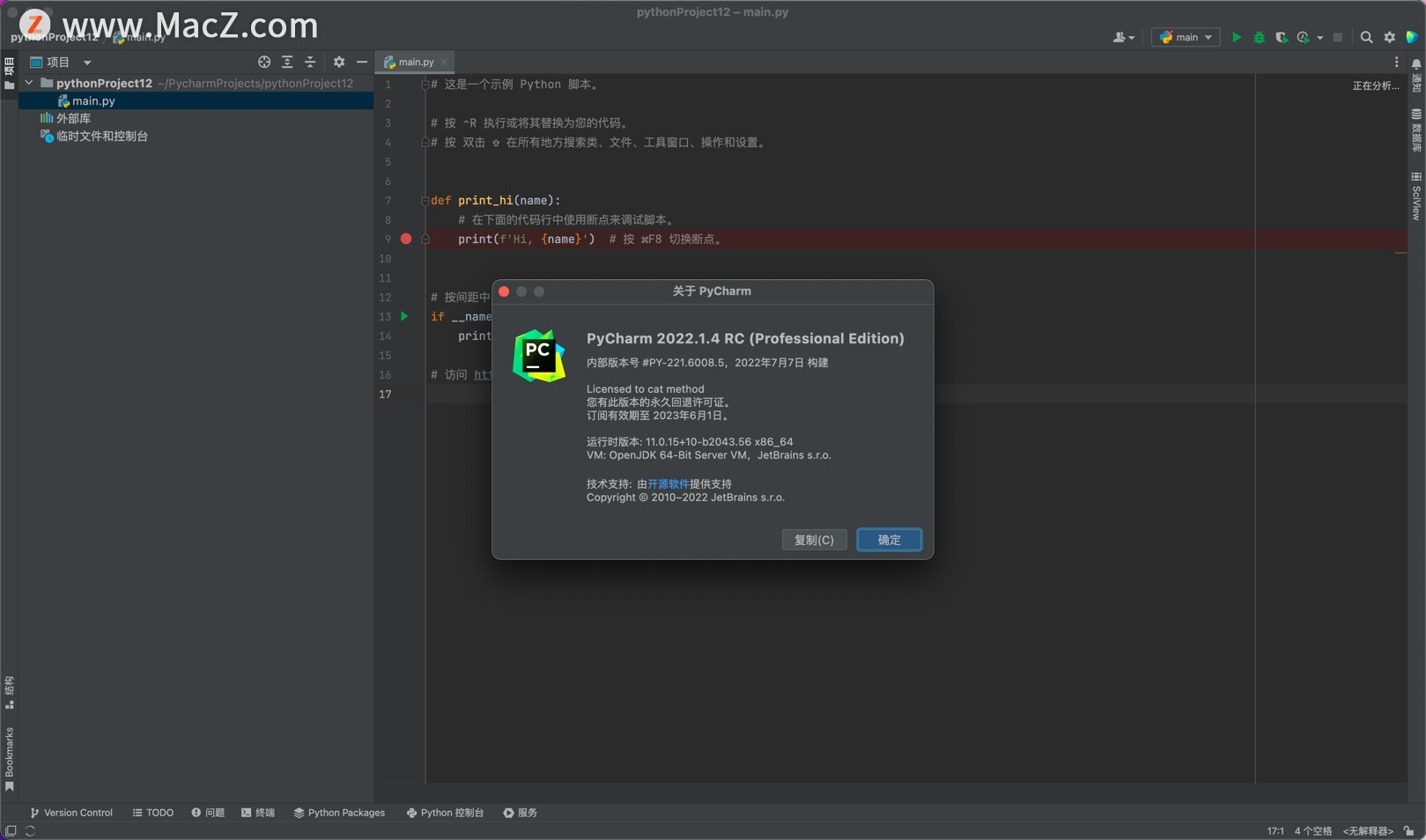This screenshot has height=840, width=1426.
Task: Click the 17:1 cursor position in status bar
Action: tap(1275, 831)
